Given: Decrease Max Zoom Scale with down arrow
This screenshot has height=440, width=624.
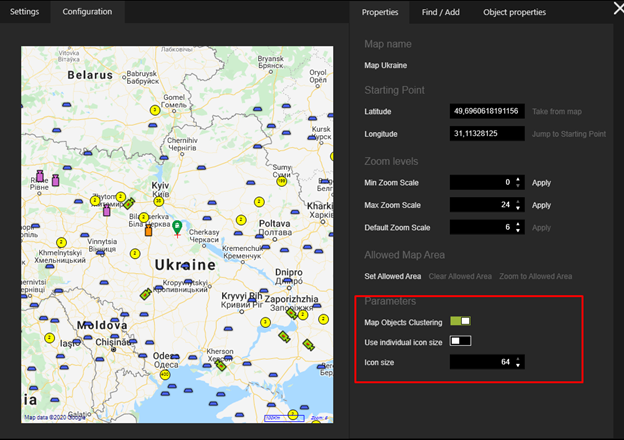Looking at the screenshot, I should coord(518,208).
